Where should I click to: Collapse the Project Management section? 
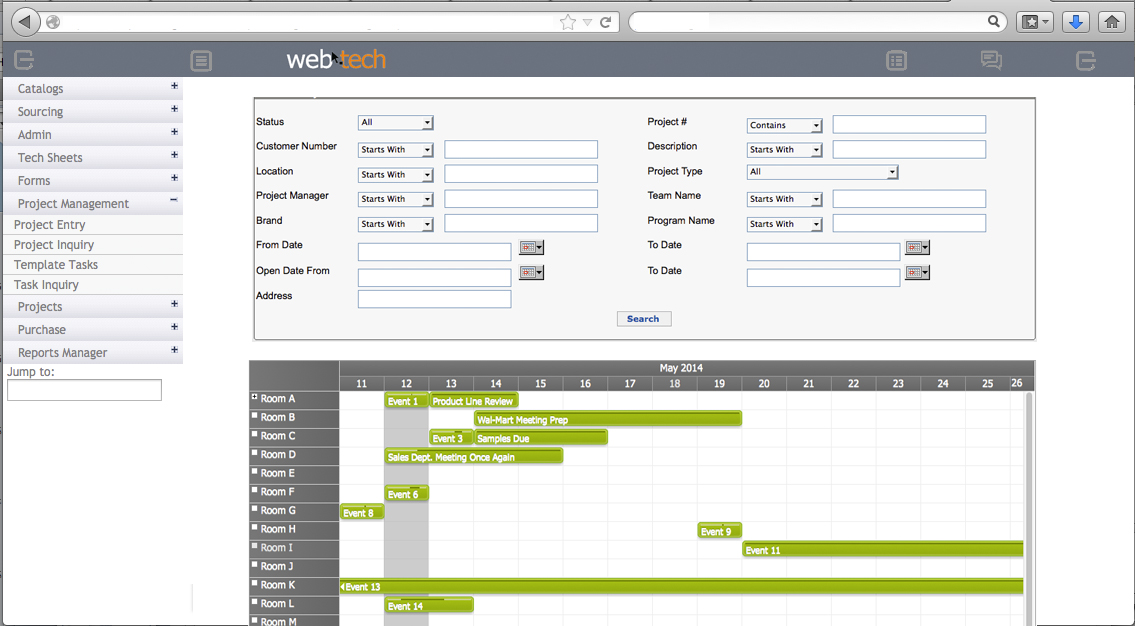[x=174, y=200]
